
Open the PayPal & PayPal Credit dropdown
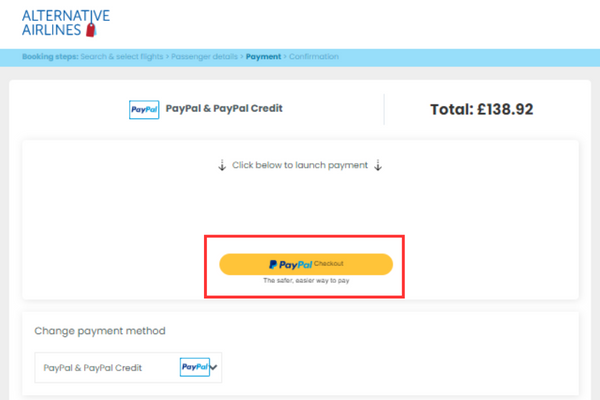coord(128,367)
